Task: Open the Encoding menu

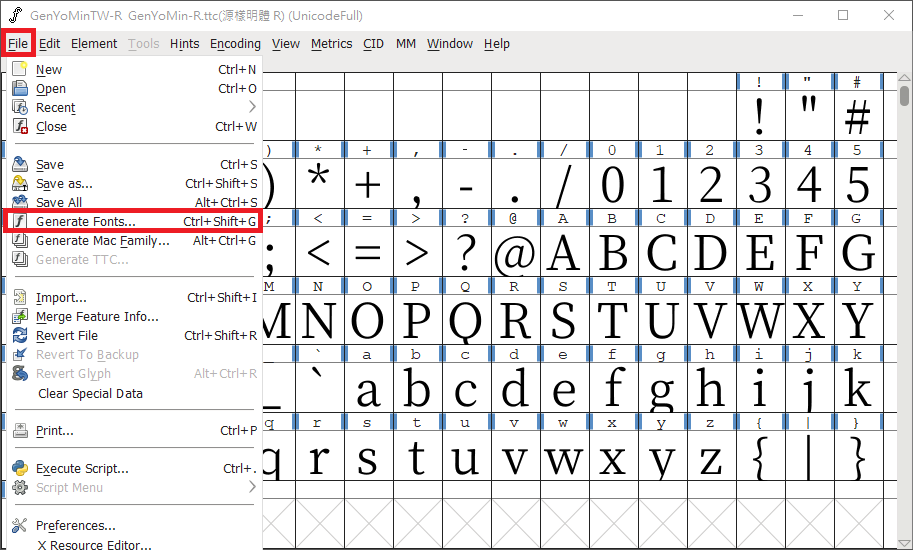Action: point(235,44)
